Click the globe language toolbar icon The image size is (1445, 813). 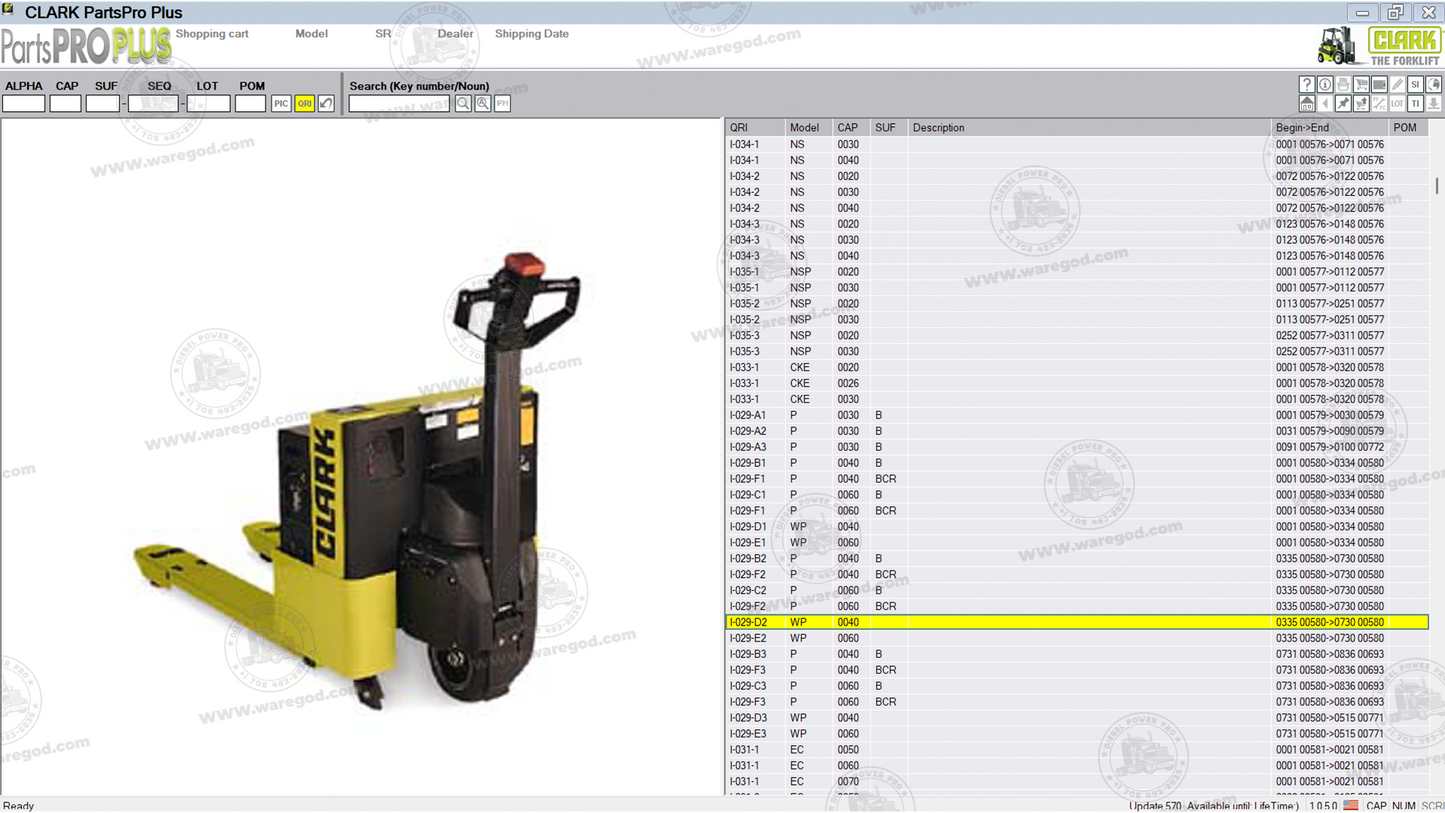click(x=1434, y=84)
